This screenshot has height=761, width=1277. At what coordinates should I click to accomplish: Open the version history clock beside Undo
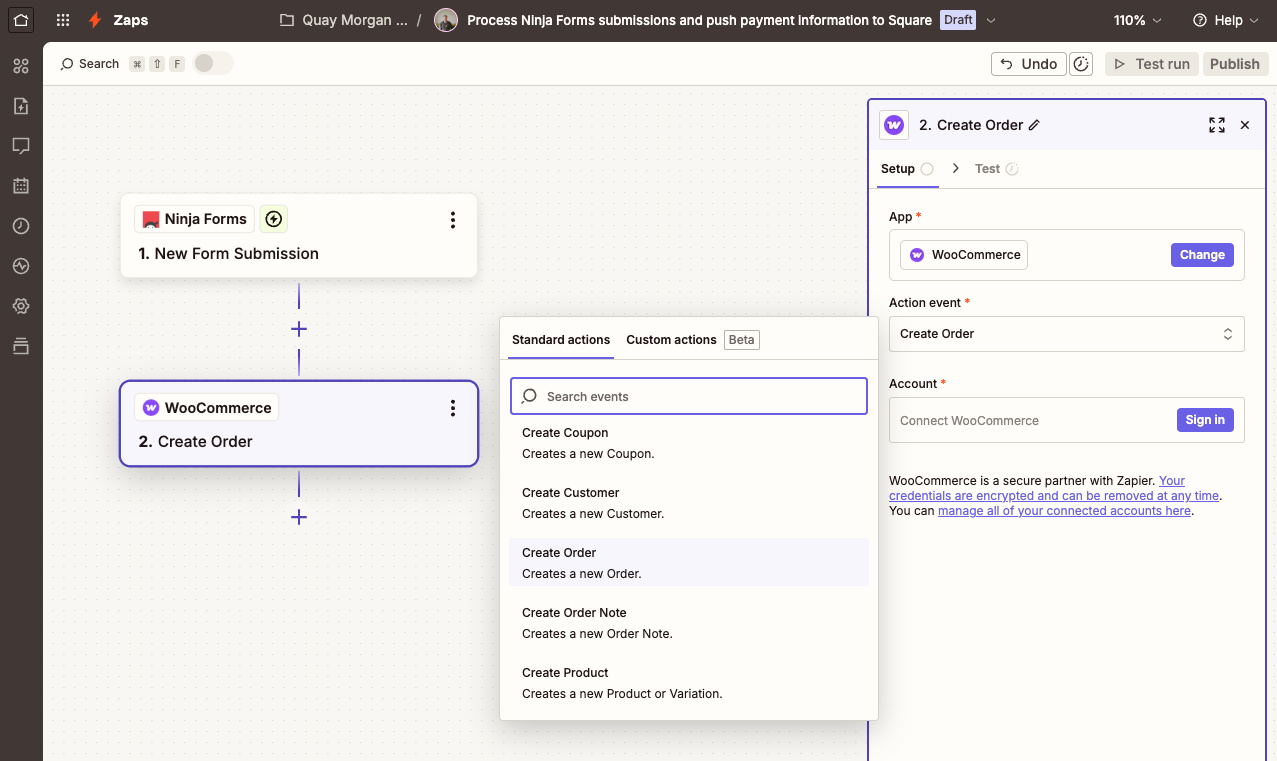[x=1081, y=64]
